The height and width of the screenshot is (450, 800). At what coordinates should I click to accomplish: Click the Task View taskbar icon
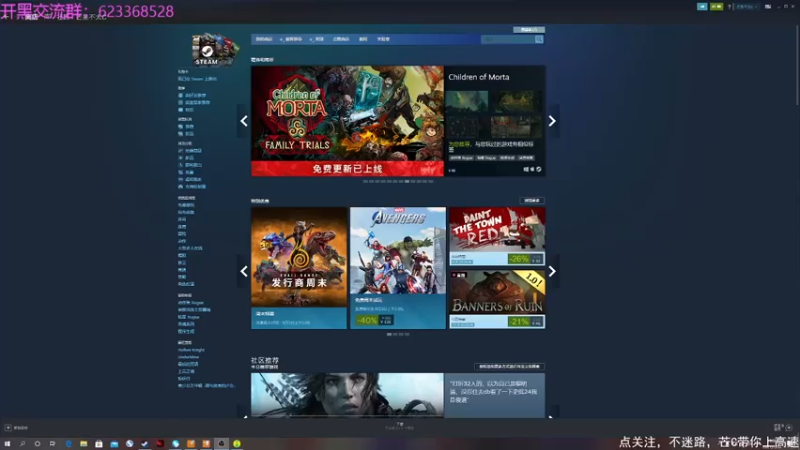53,444
